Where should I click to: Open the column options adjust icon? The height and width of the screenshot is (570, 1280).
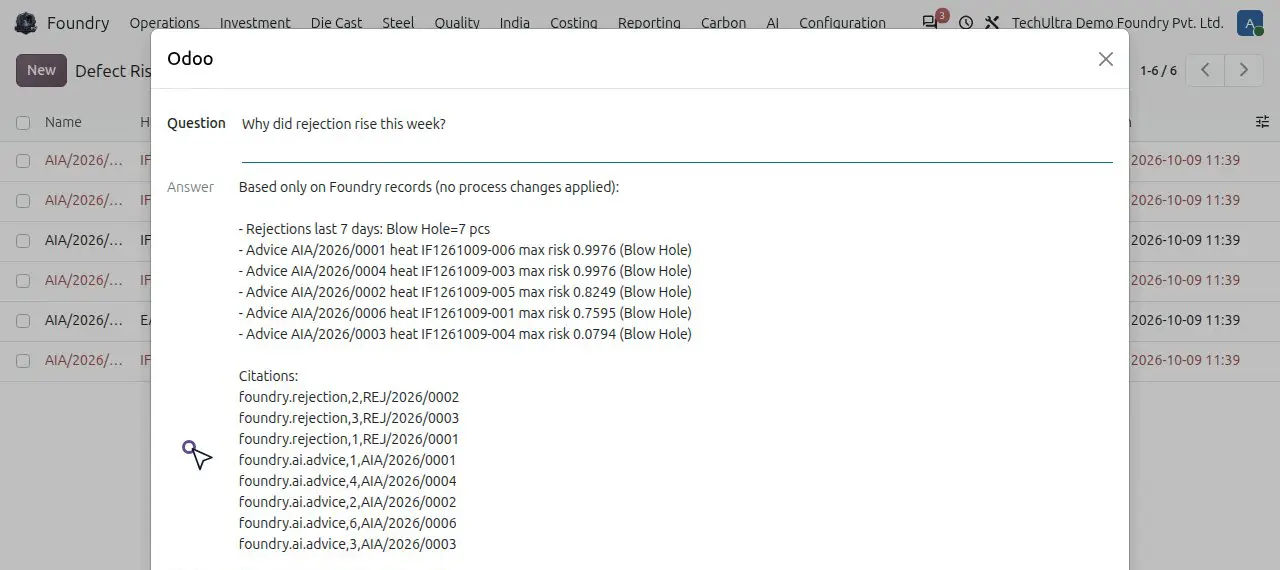(1262, 122)
